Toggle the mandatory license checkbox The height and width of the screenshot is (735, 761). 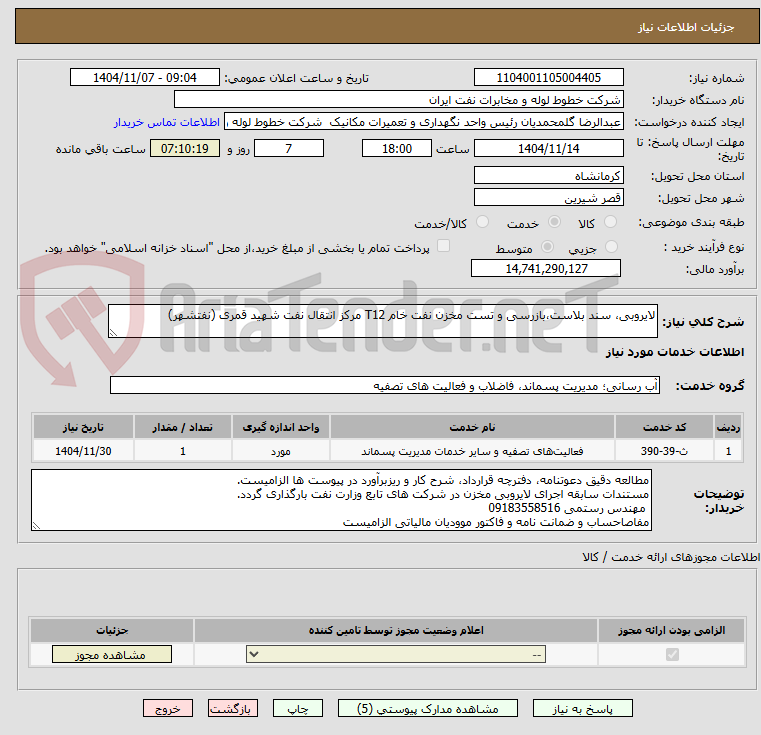click(672, 655)
